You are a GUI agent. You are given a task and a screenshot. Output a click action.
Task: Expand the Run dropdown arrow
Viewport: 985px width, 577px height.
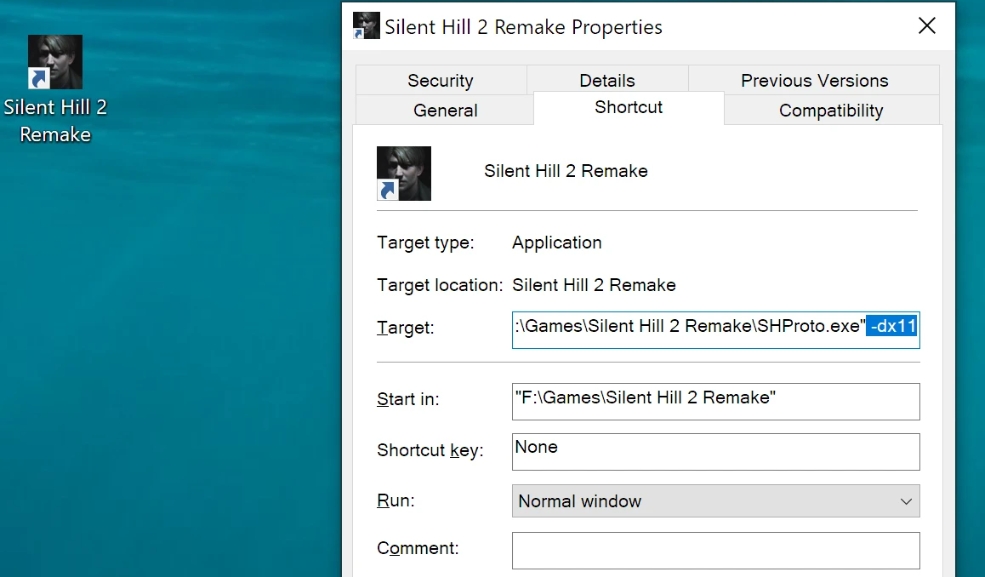(906, 501)
